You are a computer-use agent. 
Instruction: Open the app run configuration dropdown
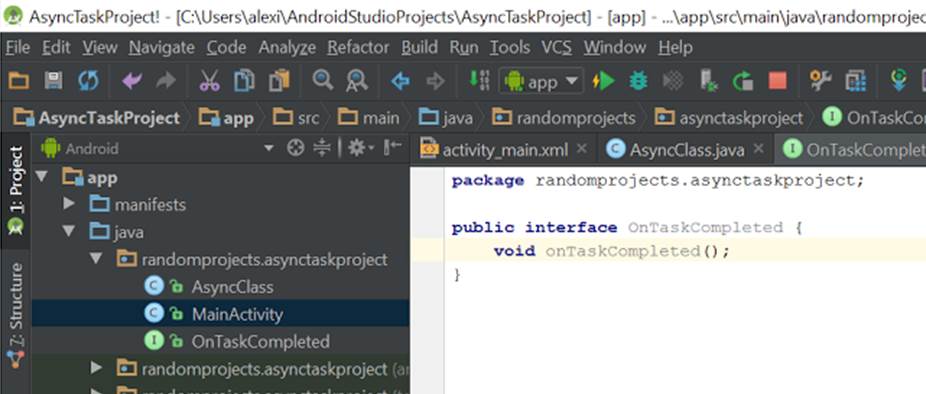coord(542,81)
